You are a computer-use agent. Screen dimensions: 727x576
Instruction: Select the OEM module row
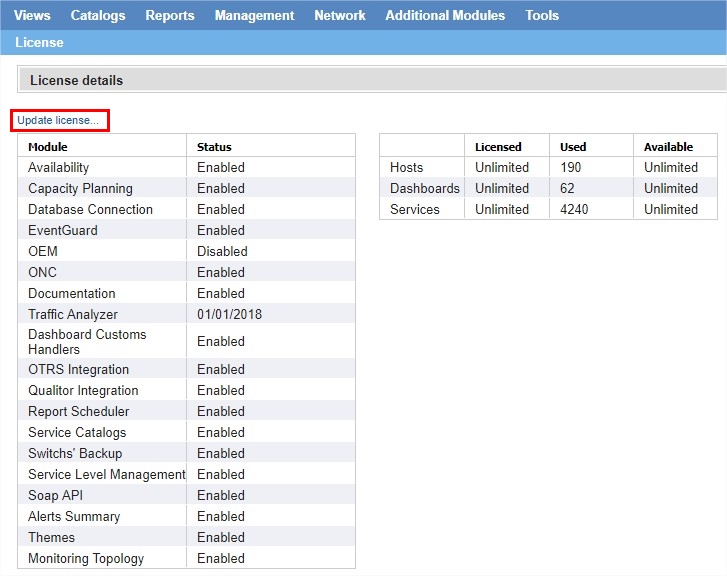43,251
